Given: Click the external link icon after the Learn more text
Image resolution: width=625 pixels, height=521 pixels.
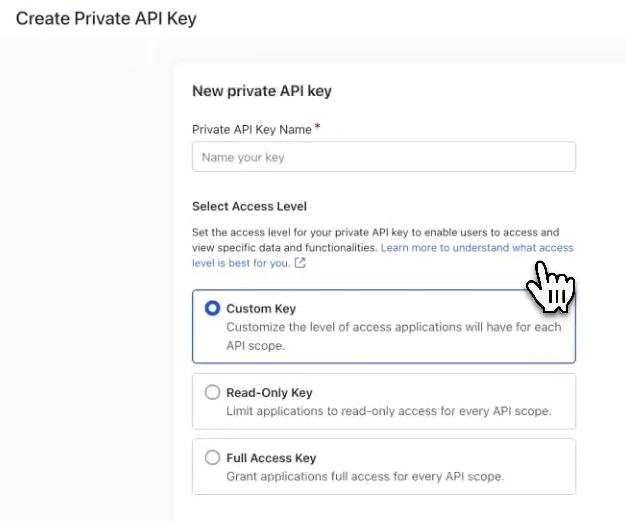Looking at the screenshot, I should click(300, 263).
